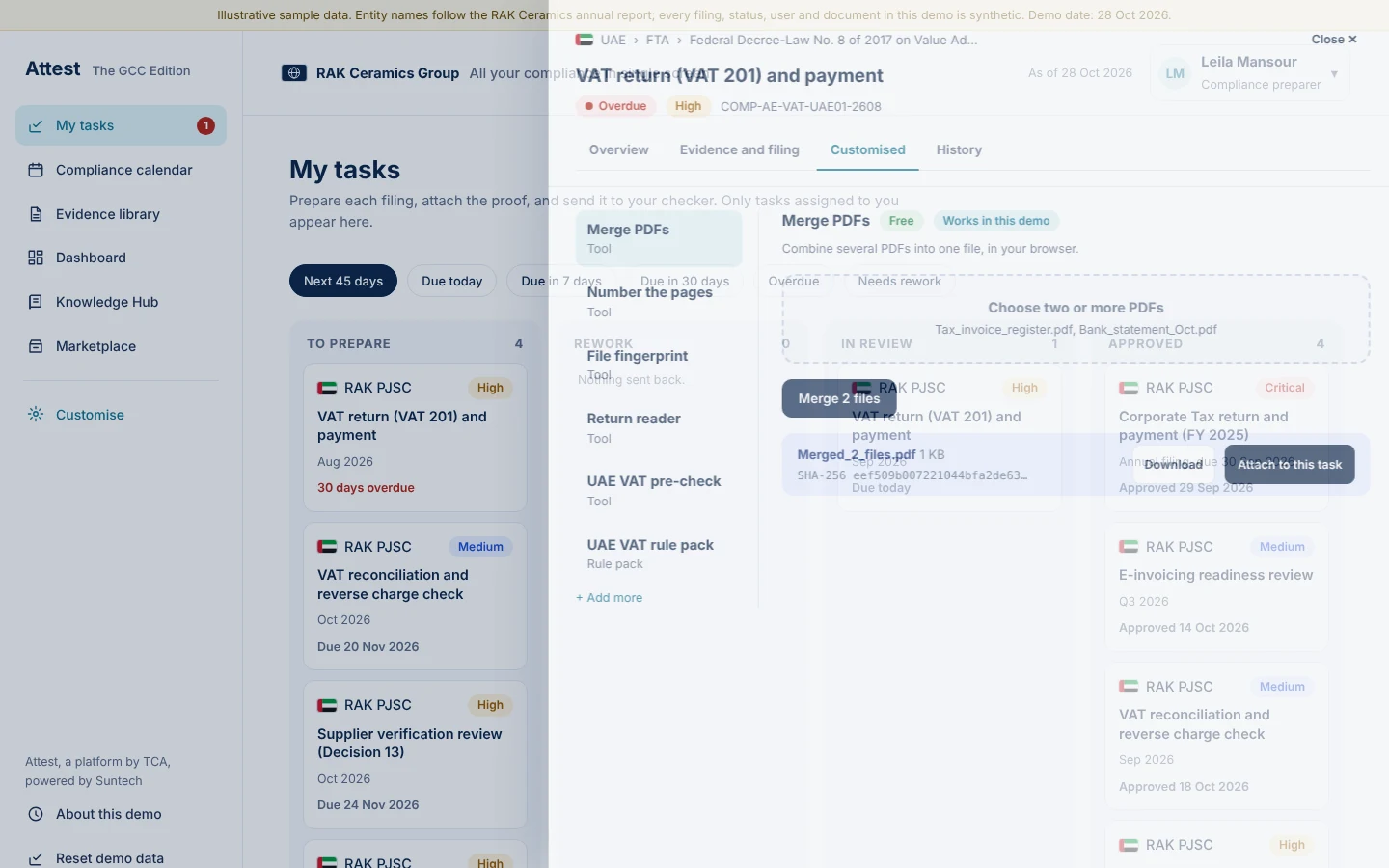Select the File fingerprint tool
The height and width of the screenshot is (868, 1389).
(x=659, y=365)
